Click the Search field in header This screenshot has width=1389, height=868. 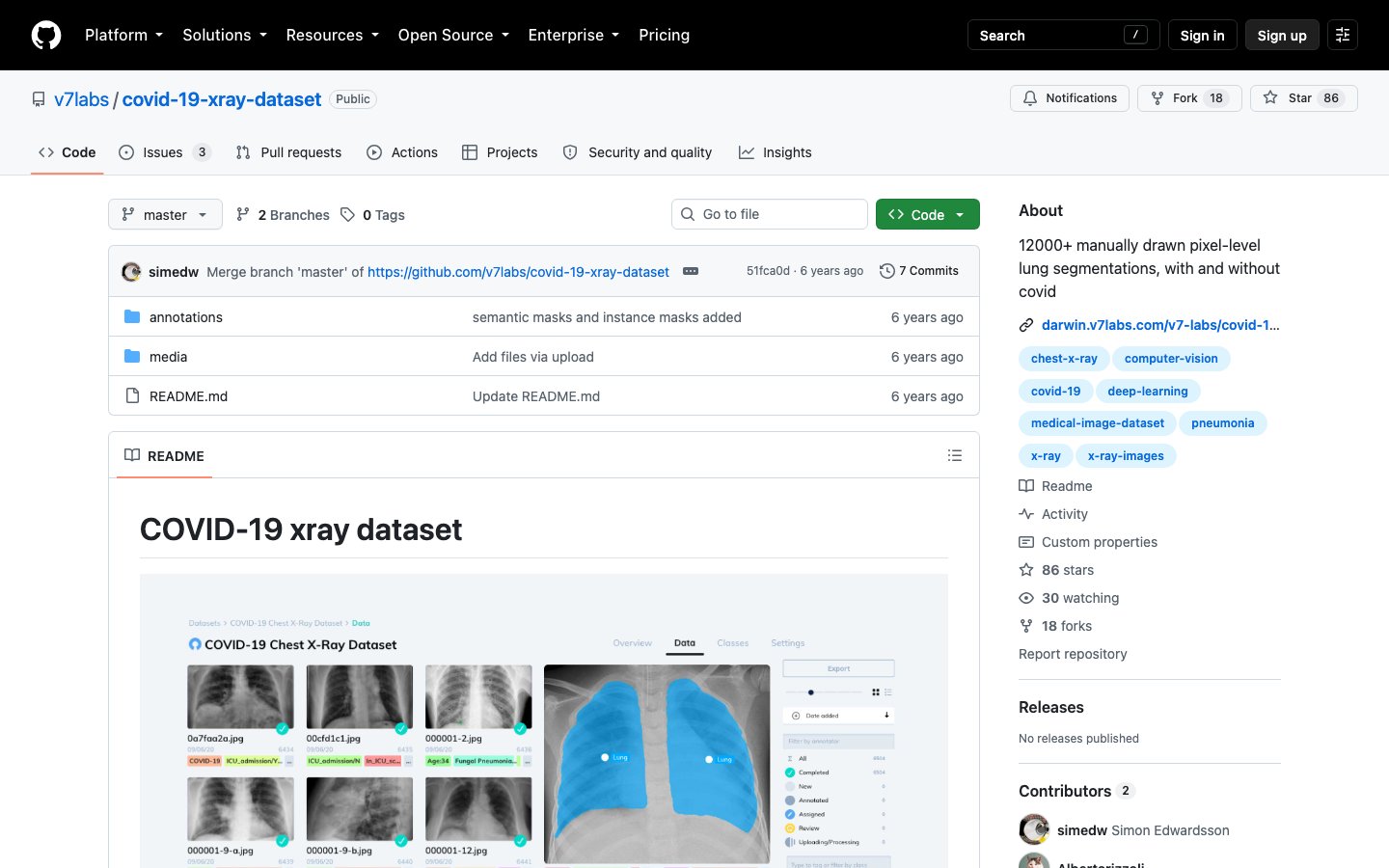coord(1064,35)
